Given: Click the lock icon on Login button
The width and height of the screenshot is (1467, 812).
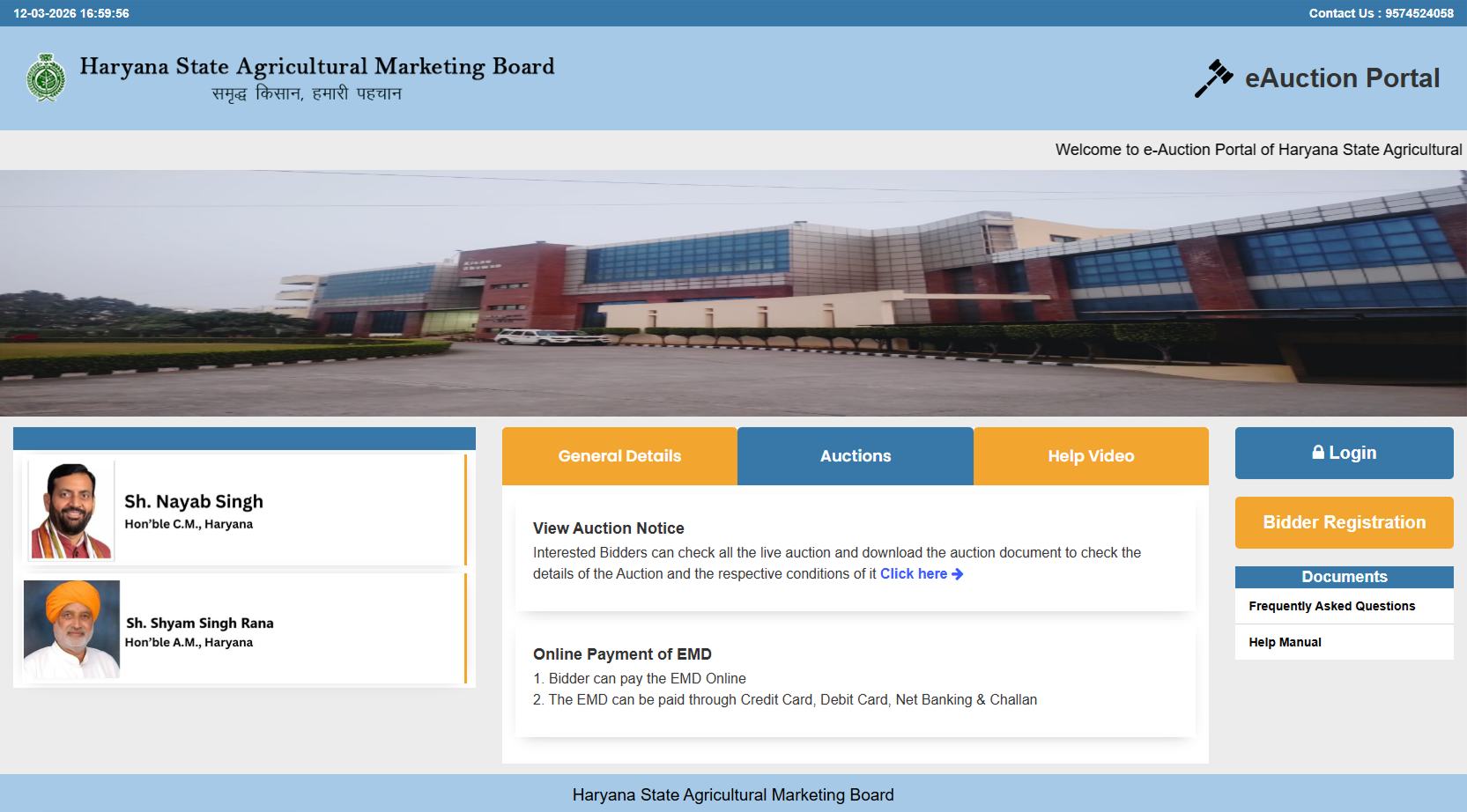Looking at the screenshot, I should (1318, 453).
